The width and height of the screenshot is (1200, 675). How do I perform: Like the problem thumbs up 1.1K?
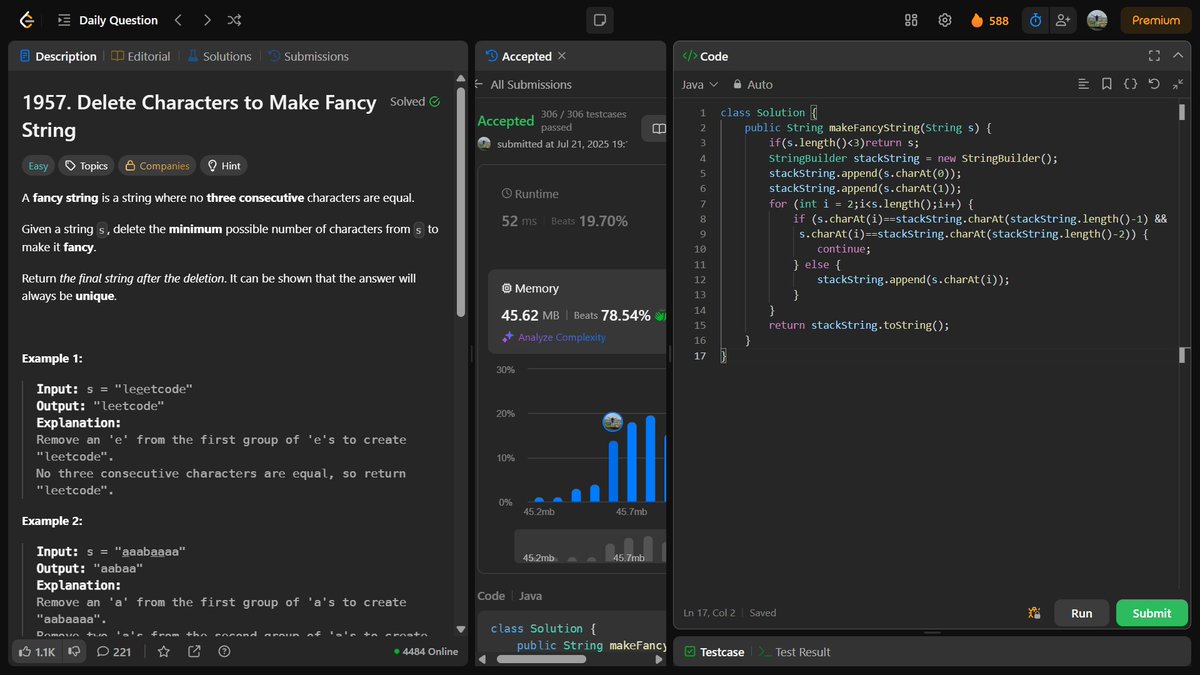coord(37,651)
